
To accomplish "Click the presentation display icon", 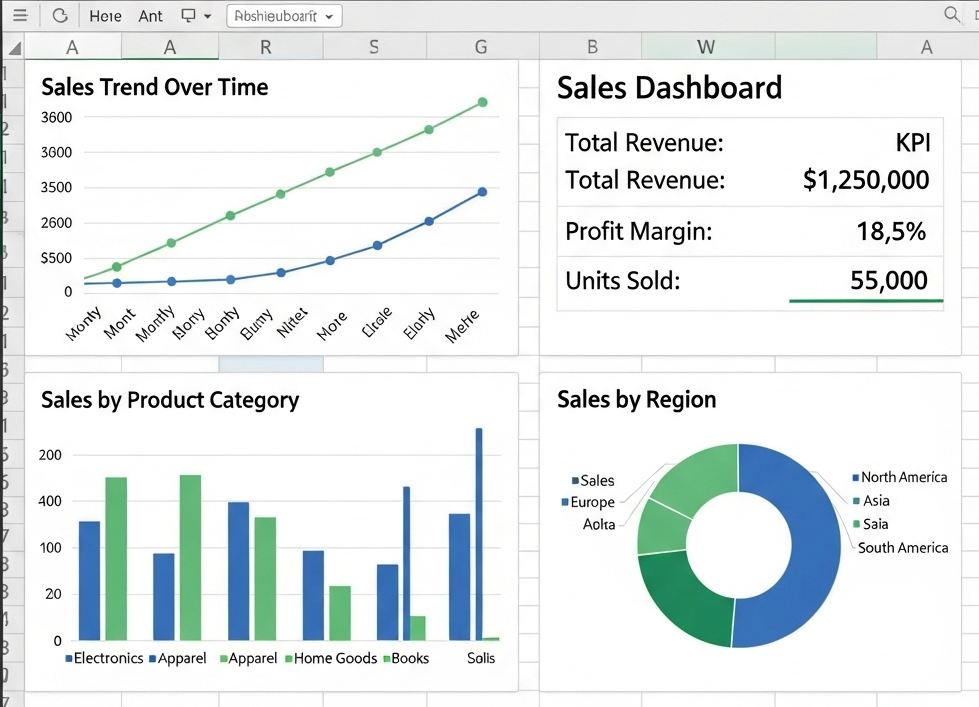I will click(x=189, y=14).
